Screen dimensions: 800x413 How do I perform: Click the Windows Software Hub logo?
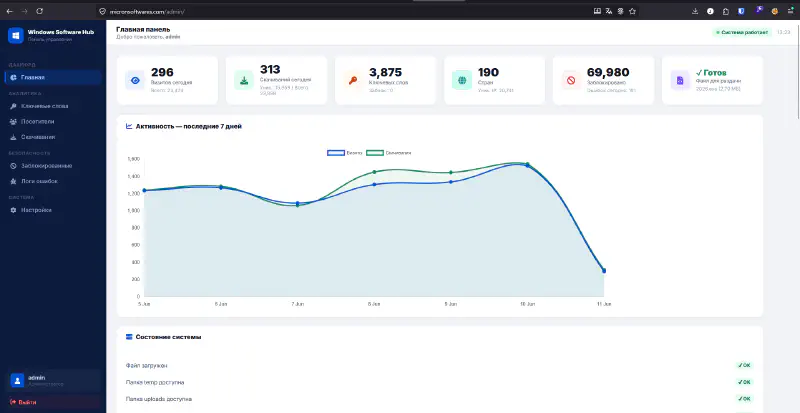click(x=16, y=35)
